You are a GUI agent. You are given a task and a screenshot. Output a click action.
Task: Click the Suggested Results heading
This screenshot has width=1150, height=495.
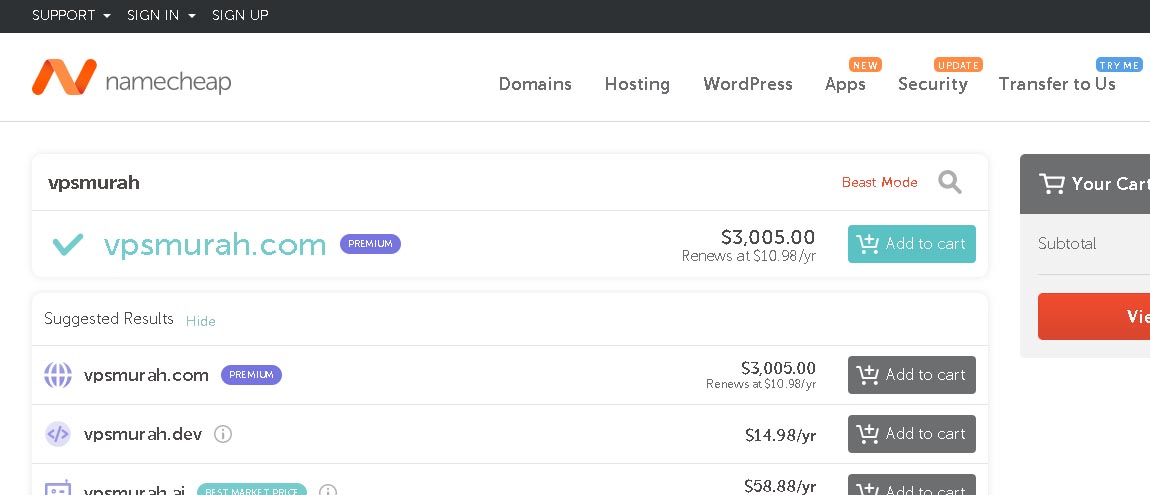[x=109, y=318]
